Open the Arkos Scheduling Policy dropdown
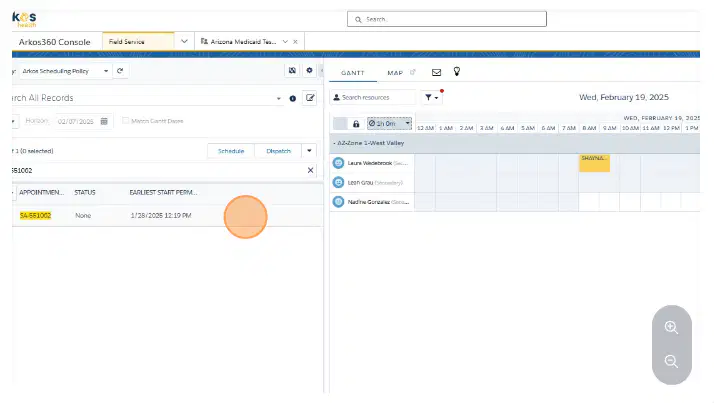714x403 pixels. coord(65,71)
